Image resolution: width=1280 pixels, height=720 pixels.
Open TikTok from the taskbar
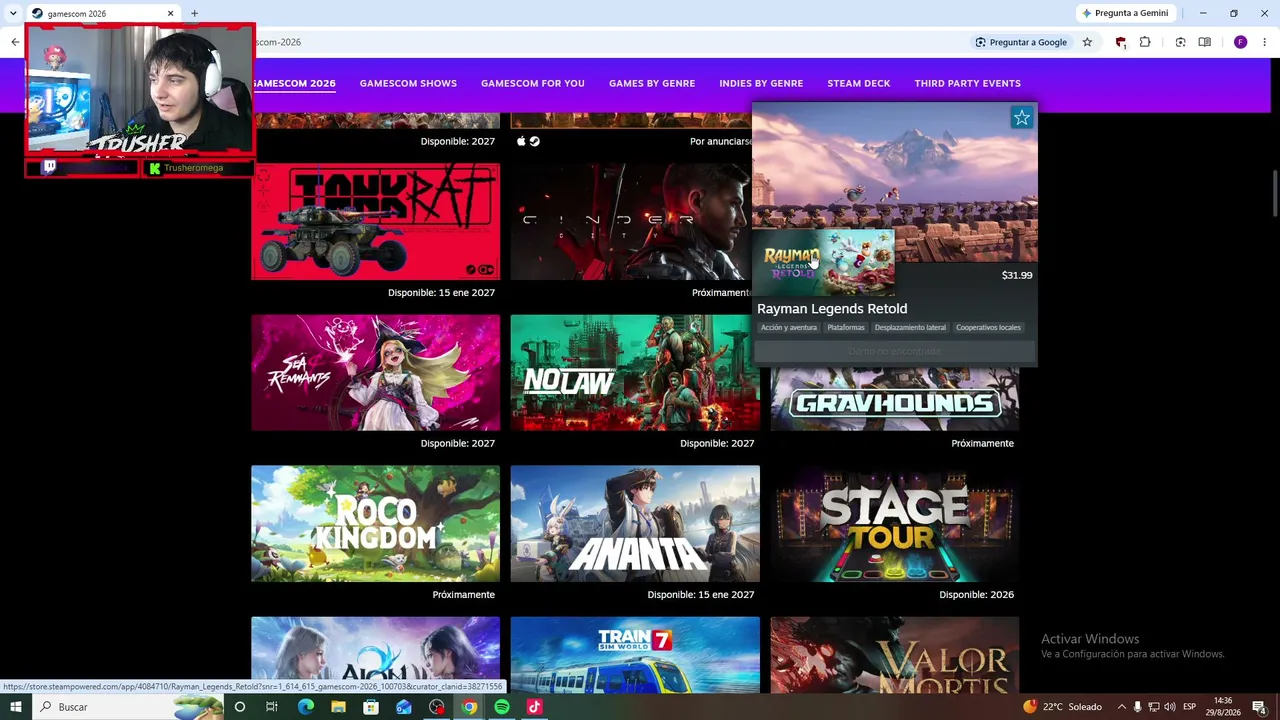(x=534, y=707)
